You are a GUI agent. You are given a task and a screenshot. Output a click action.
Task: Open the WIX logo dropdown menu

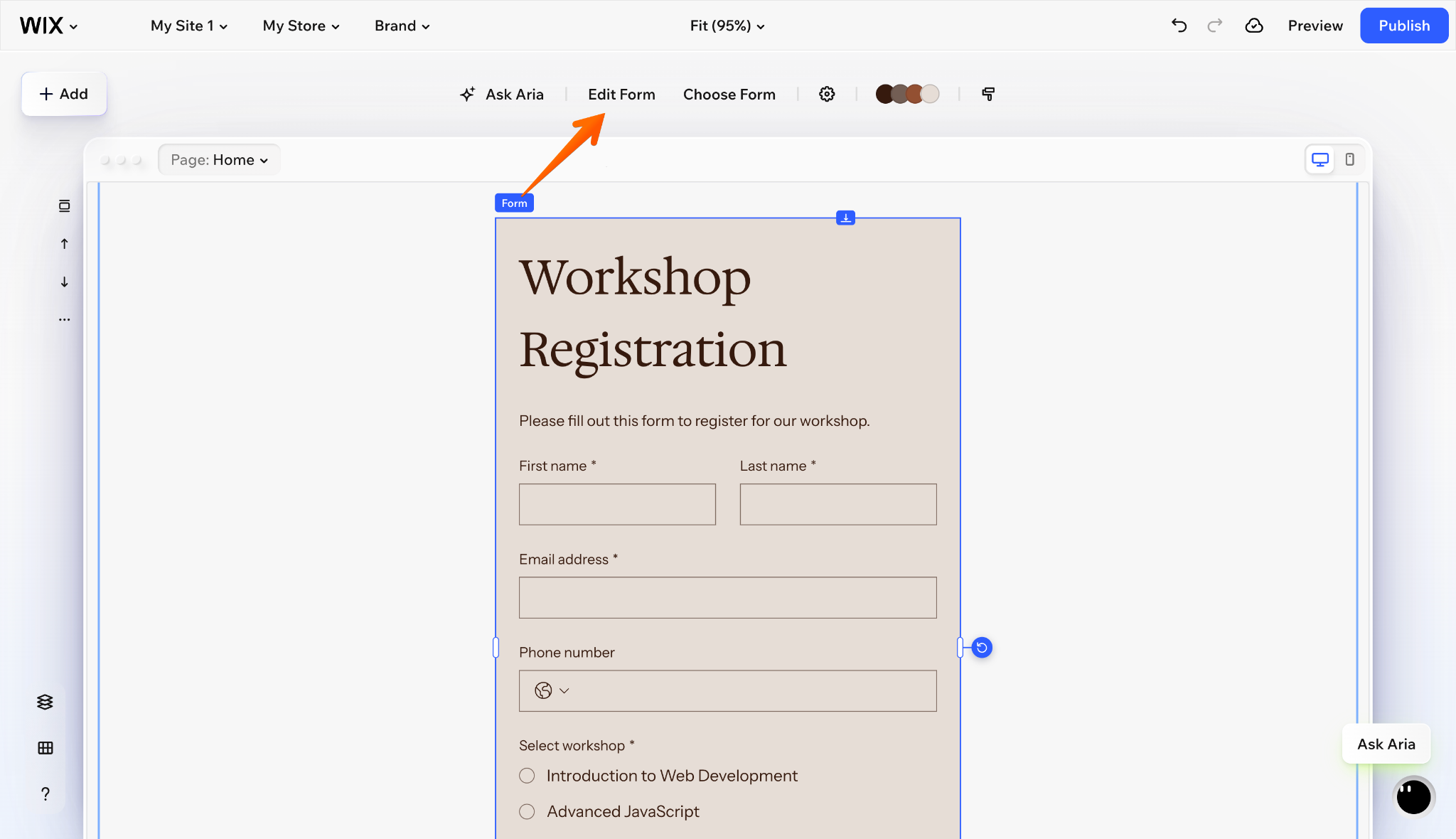click(48, 26)
